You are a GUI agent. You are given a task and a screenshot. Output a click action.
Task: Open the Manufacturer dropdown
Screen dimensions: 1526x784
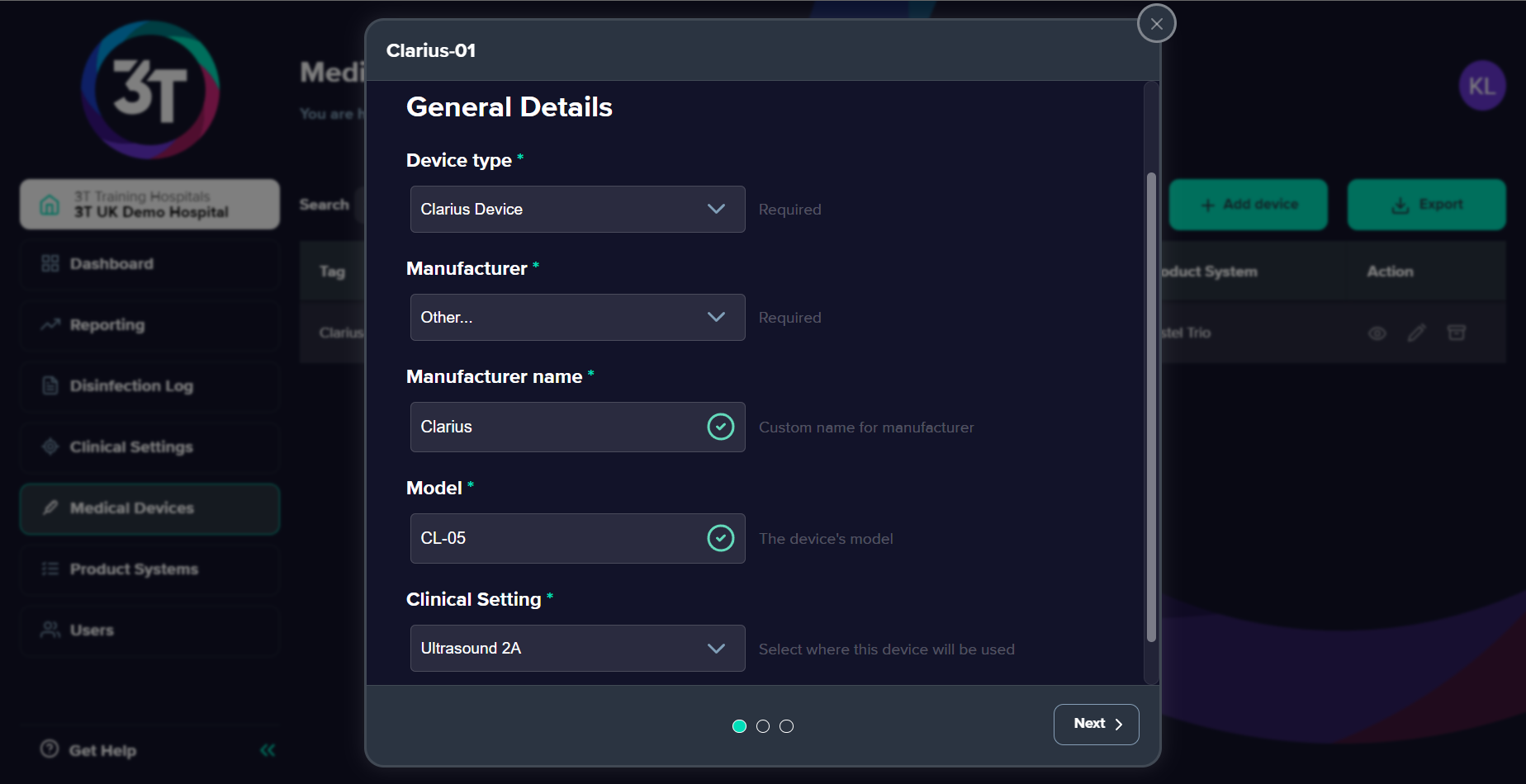click(x=577, y=317)
